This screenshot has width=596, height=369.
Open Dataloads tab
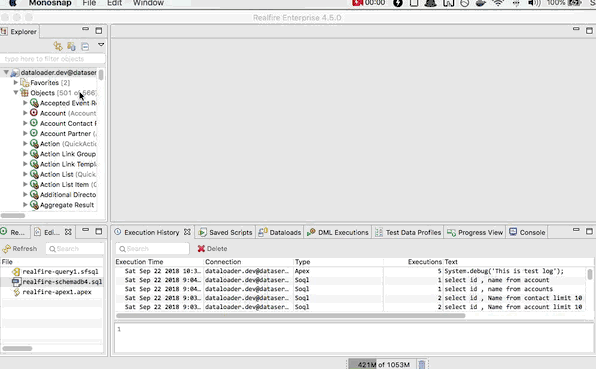click(280, 232)
